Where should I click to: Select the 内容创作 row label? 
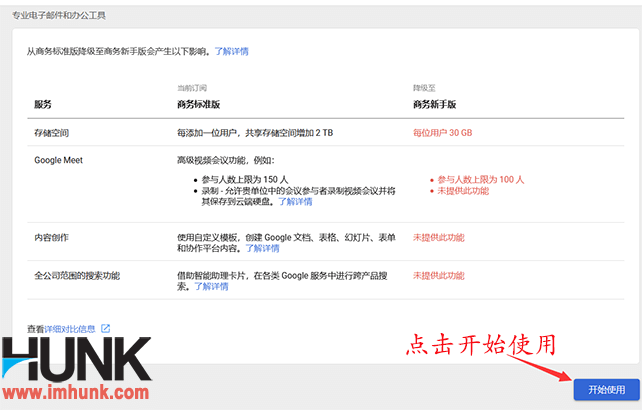coord(51,238)
